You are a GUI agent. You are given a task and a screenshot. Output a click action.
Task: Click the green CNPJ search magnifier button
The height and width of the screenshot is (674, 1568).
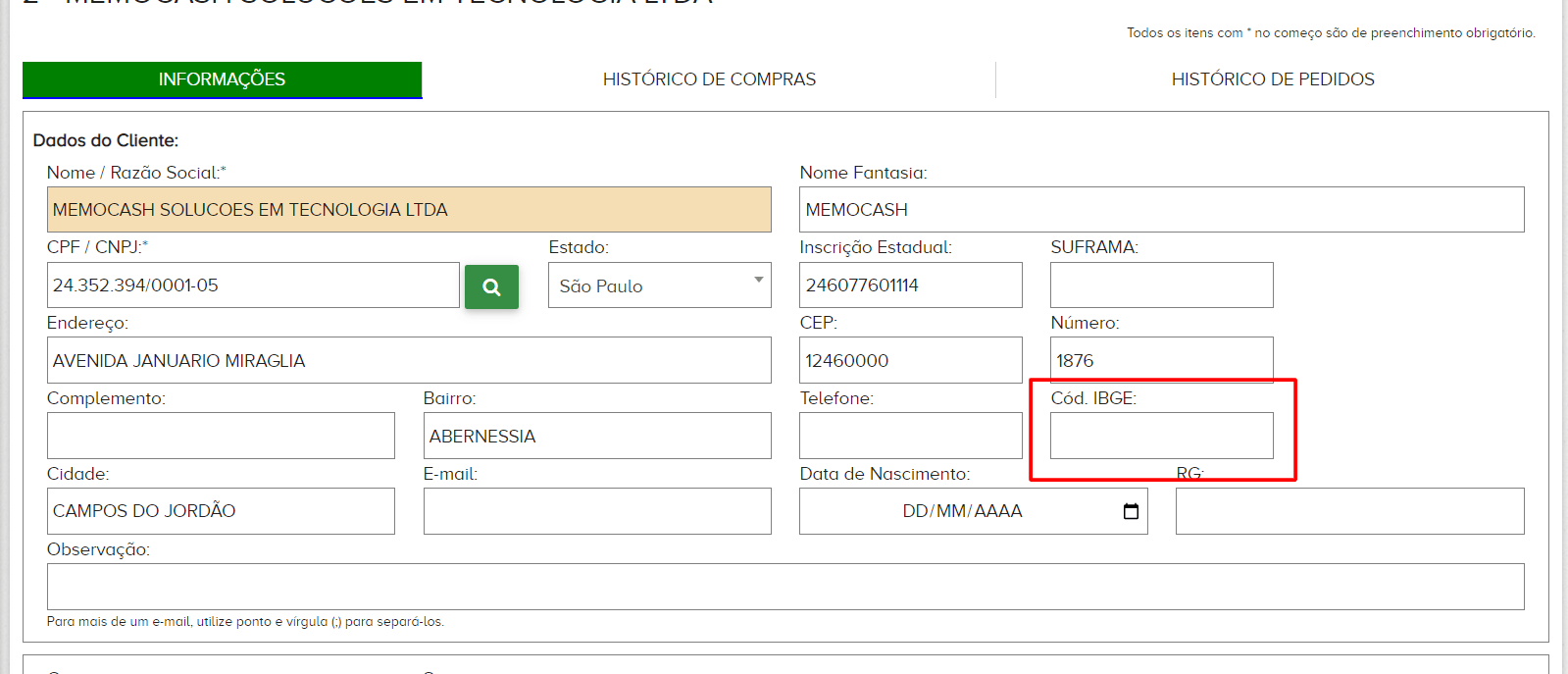(491, 286)
